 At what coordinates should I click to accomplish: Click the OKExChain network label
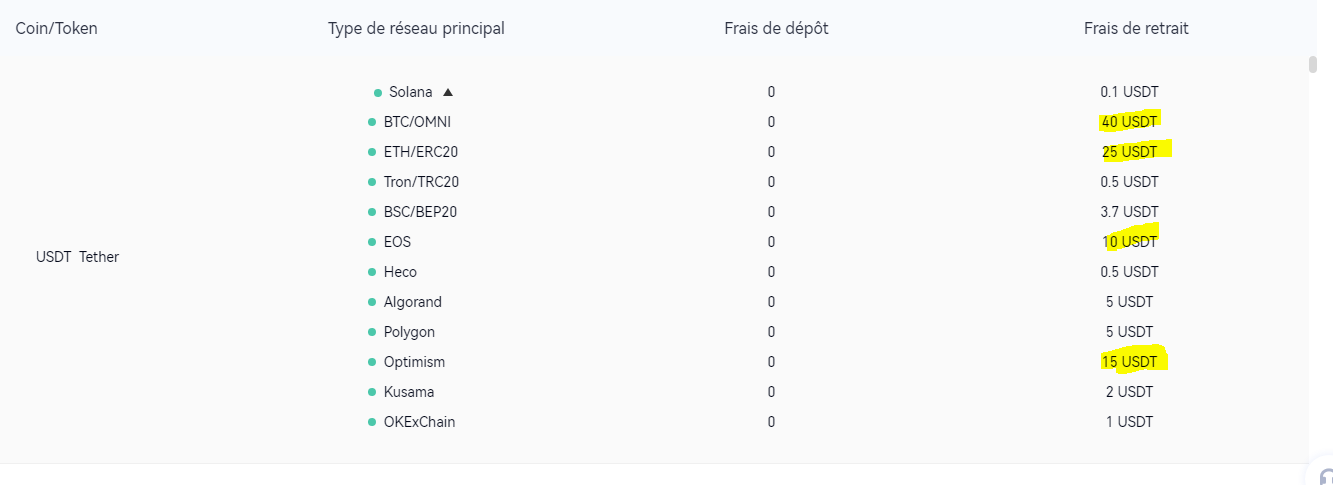tap(419, 422)
